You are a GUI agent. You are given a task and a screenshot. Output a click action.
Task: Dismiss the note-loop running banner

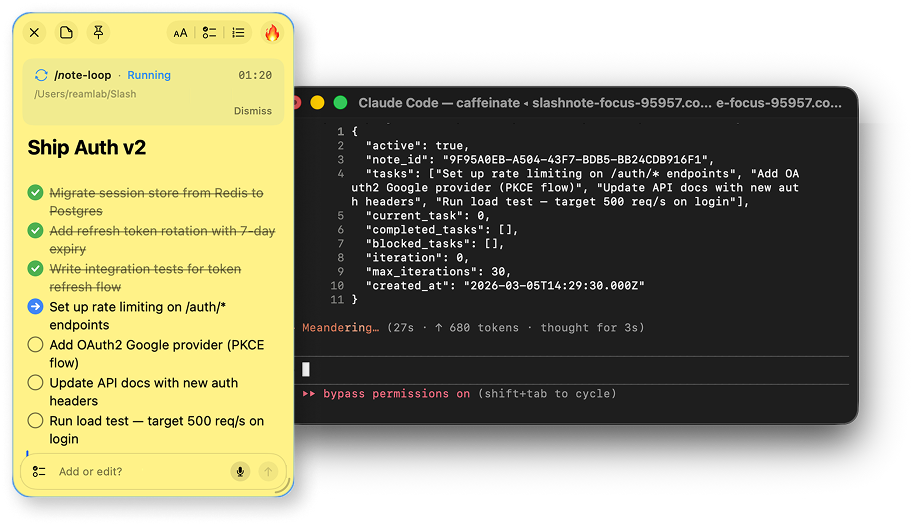click(x=253, y=111)
